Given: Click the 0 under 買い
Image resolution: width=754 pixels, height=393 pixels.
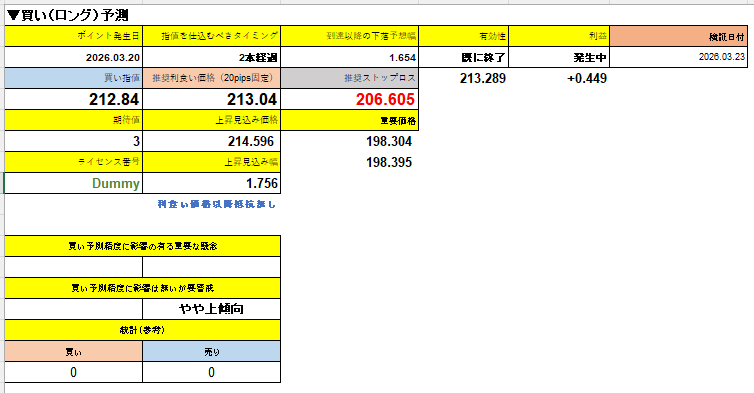Looking at the screenshot, I should click(x=74, y=372).
